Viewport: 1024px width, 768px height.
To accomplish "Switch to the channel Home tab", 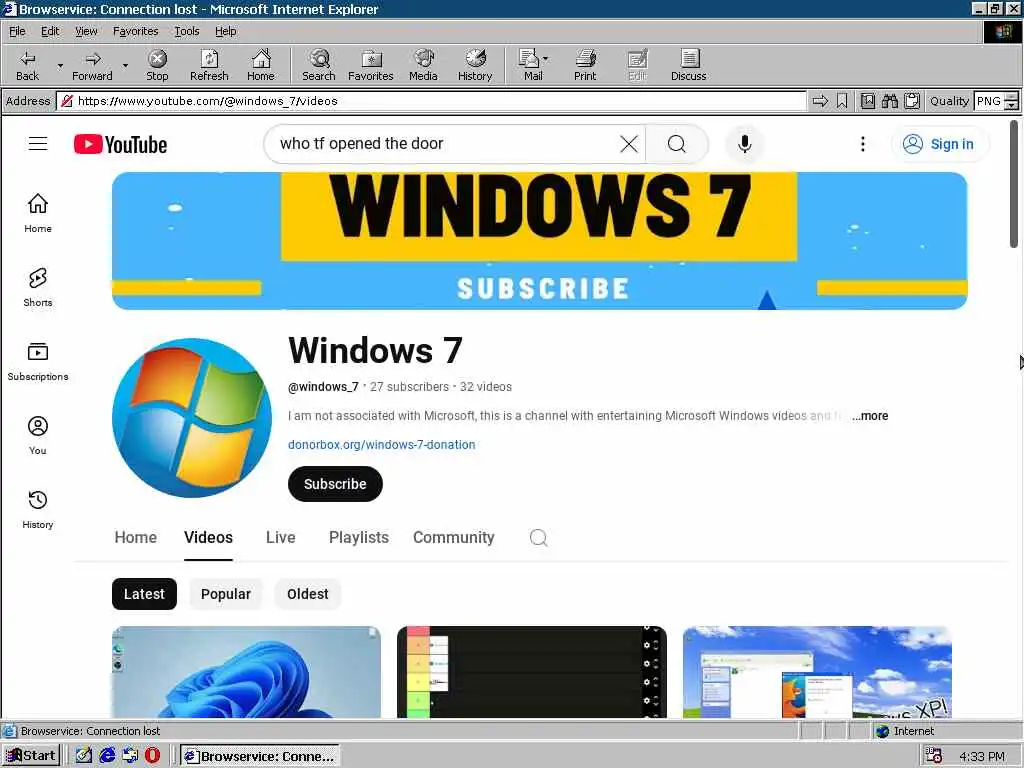I will point(136,537).
